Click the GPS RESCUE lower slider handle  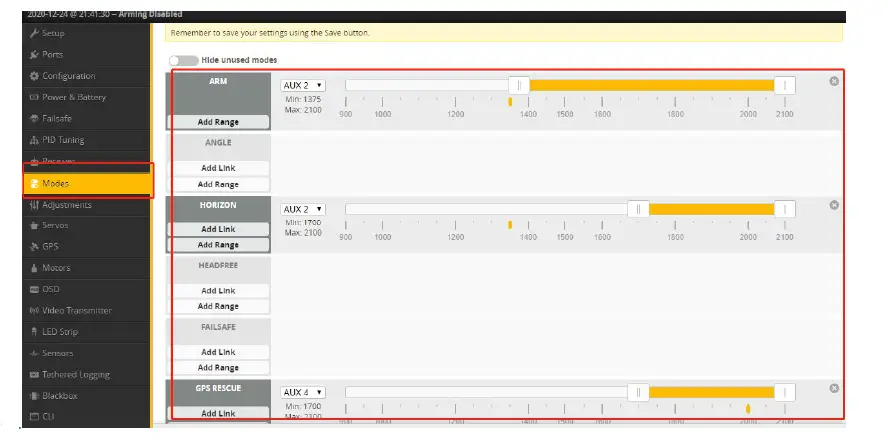click(638, 392)
